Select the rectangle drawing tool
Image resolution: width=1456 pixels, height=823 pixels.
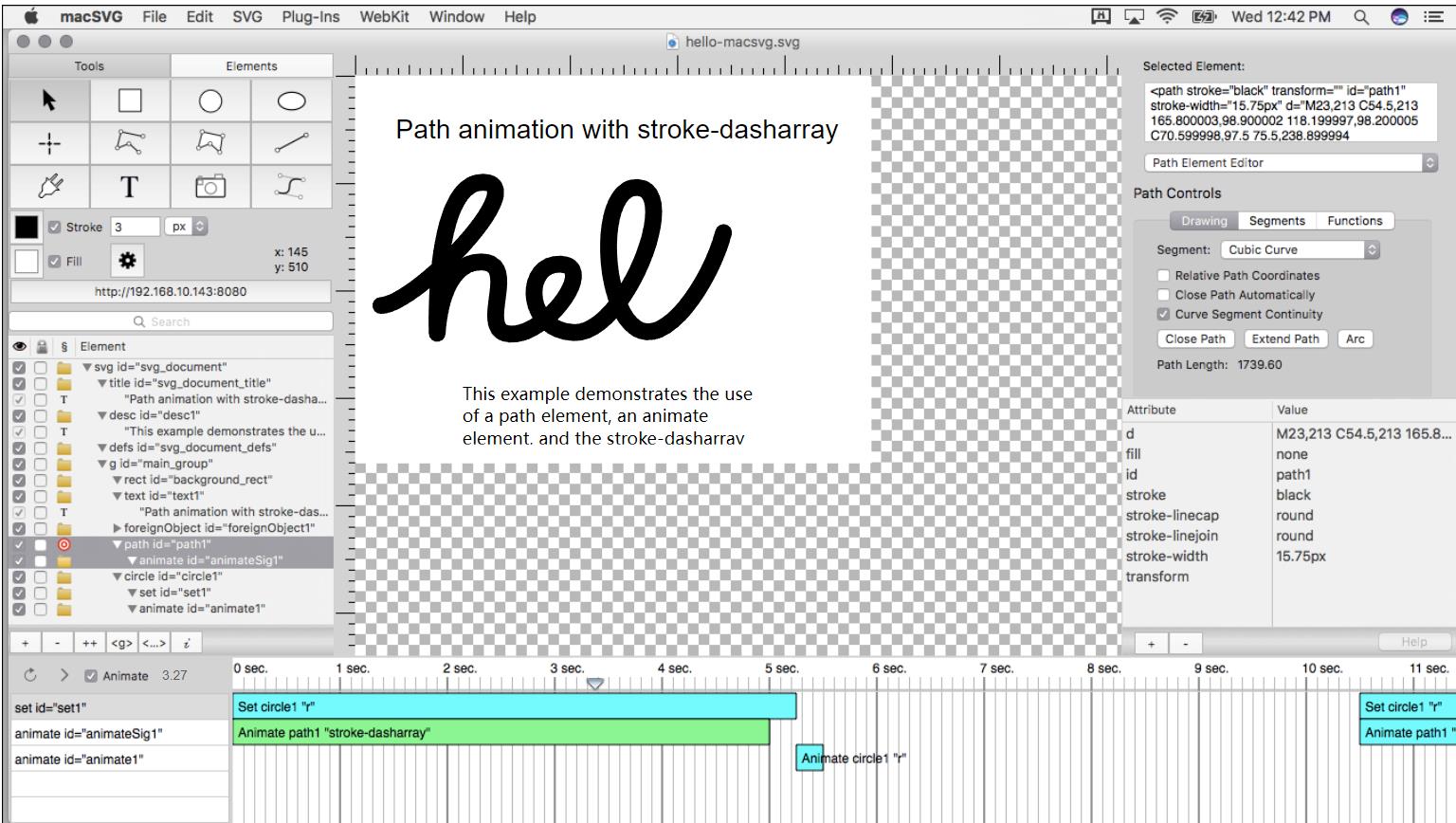(x=129, y=100)
